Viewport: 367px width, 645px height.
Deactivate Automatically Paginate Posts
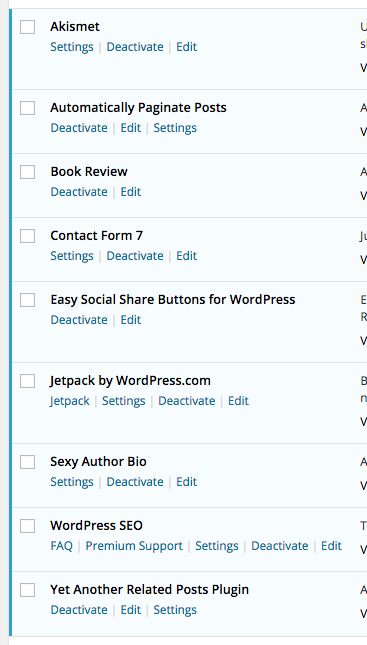pyautogui.click(x=79, y=128)
